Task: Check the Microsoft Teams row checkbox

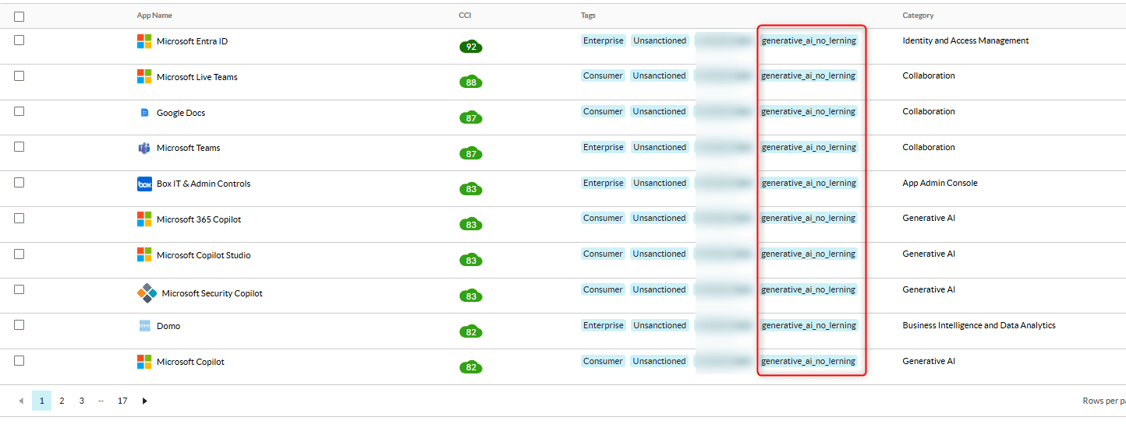Action: coord(19,147)
